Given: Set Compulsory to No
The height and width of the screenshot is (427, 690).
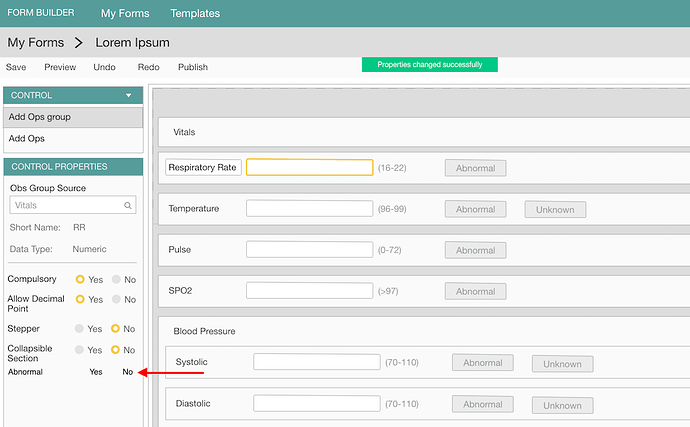Looking at the screenshot, I should click(116, 279).
